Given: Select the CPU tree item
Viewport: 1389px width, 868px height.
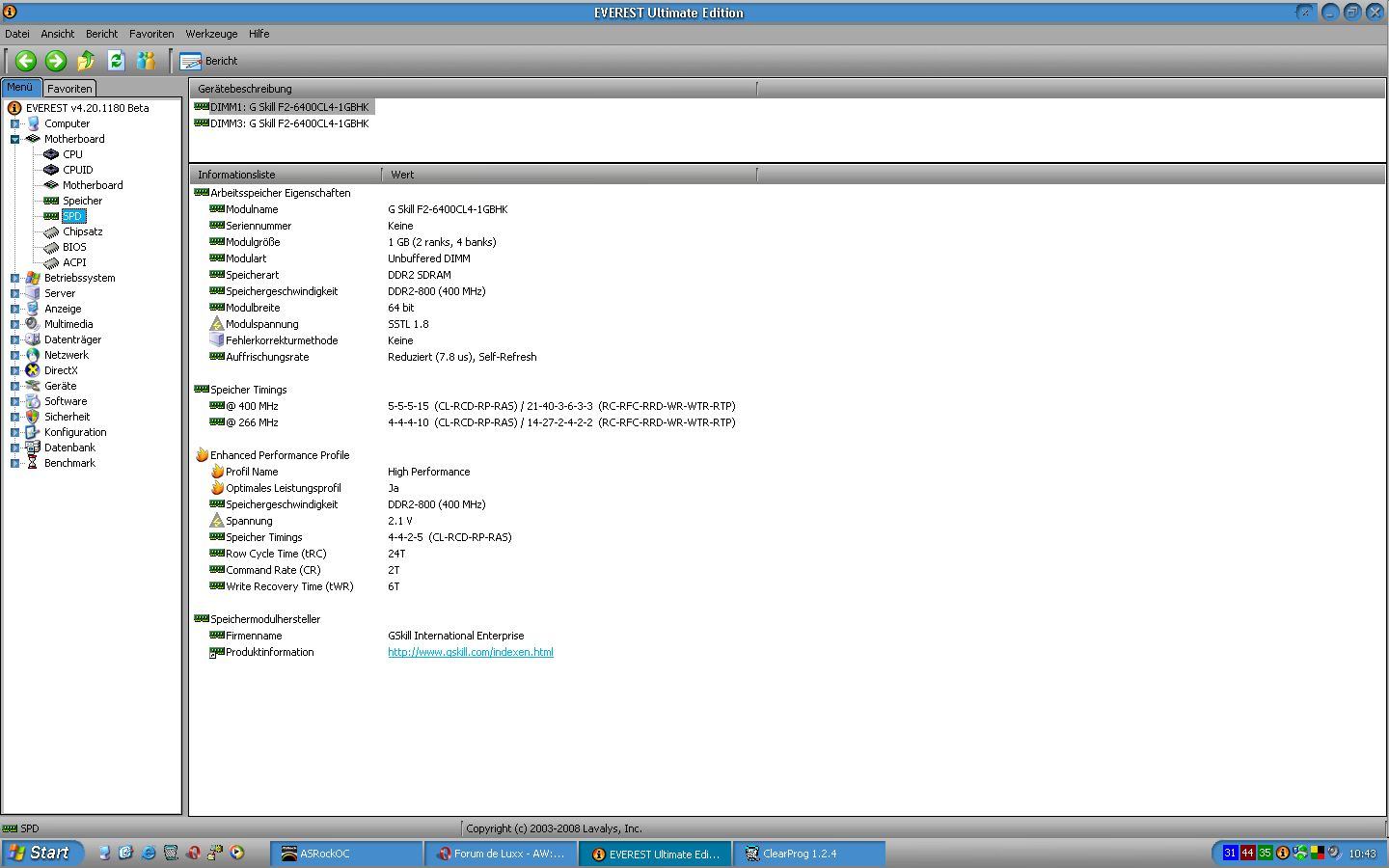Looking at the screenshot, I should pyautogui.click(x=72, y=154).
